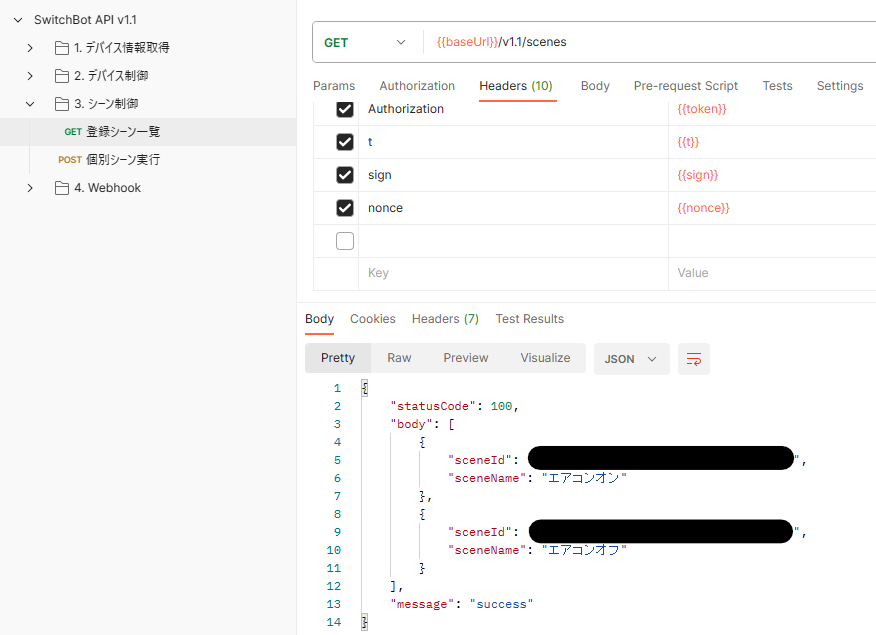Open the GET request method dropdown
876x635 pixels.
(x=365, y=42)
